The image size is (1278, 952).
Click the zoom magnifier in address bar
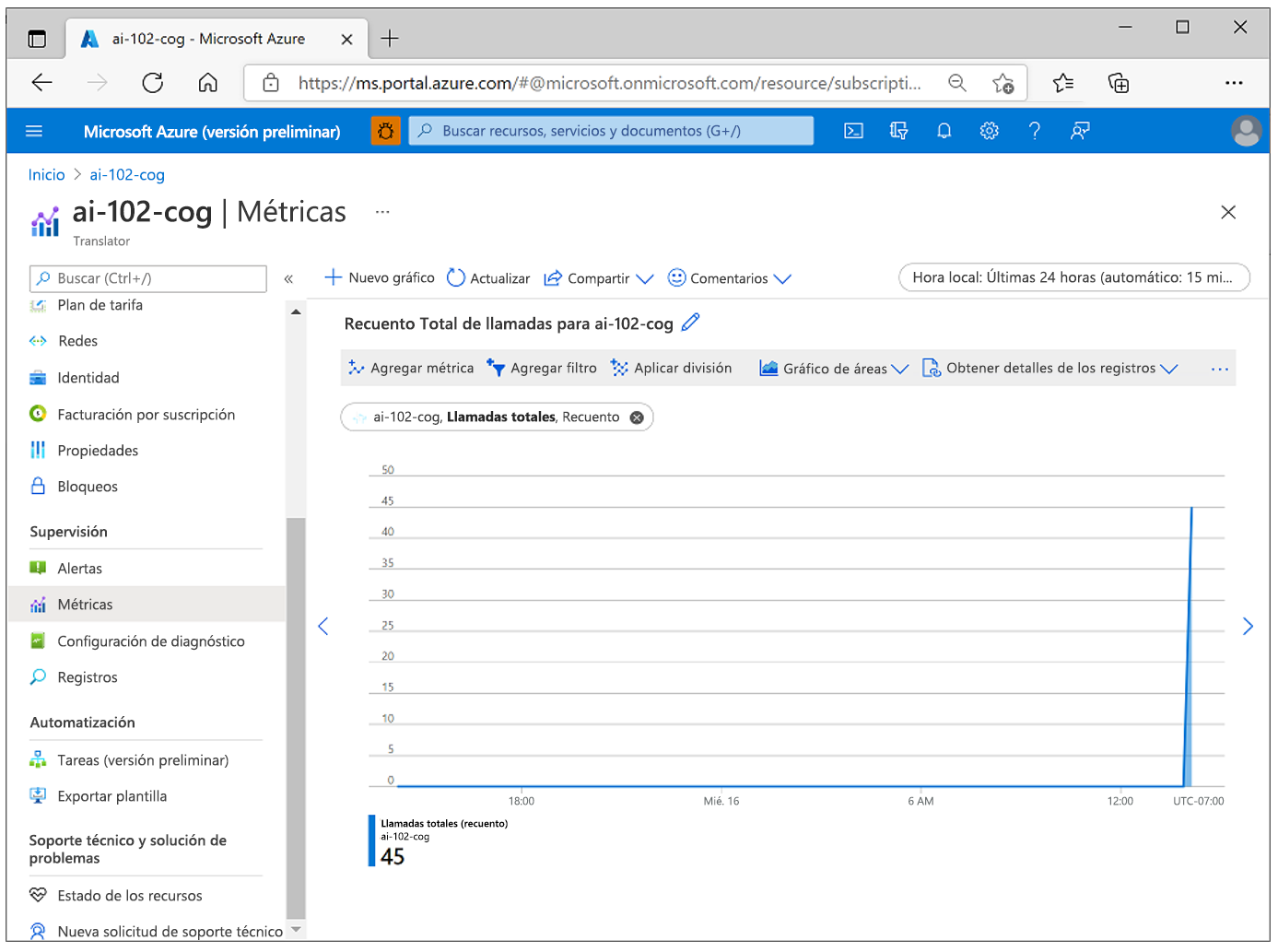(x=957, y=83)
